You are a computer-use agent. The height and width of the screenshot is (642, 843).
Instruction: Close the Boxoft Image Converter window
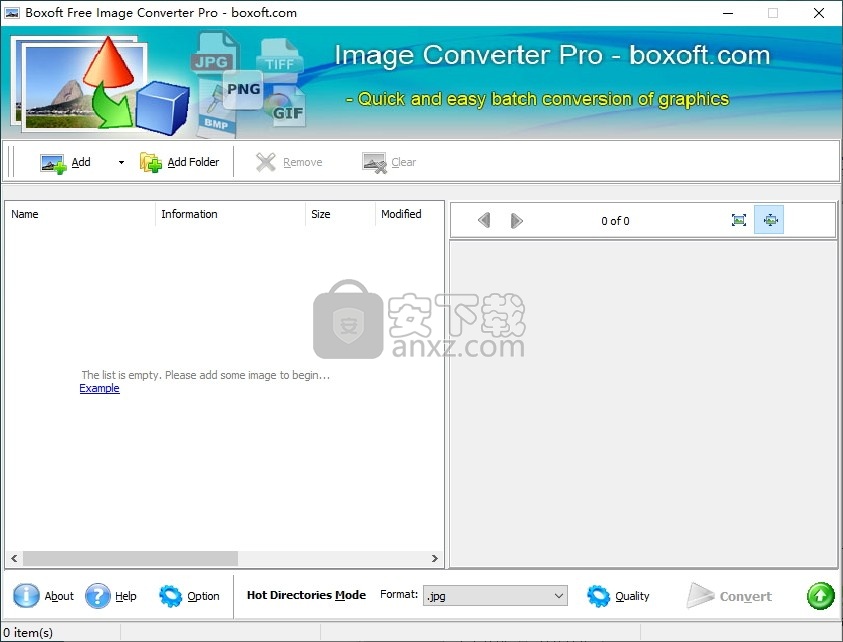[x=819, y=13]
